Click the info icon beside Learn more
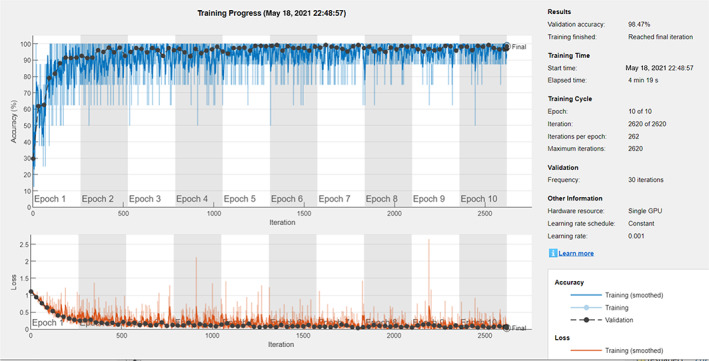 [553, 253]
